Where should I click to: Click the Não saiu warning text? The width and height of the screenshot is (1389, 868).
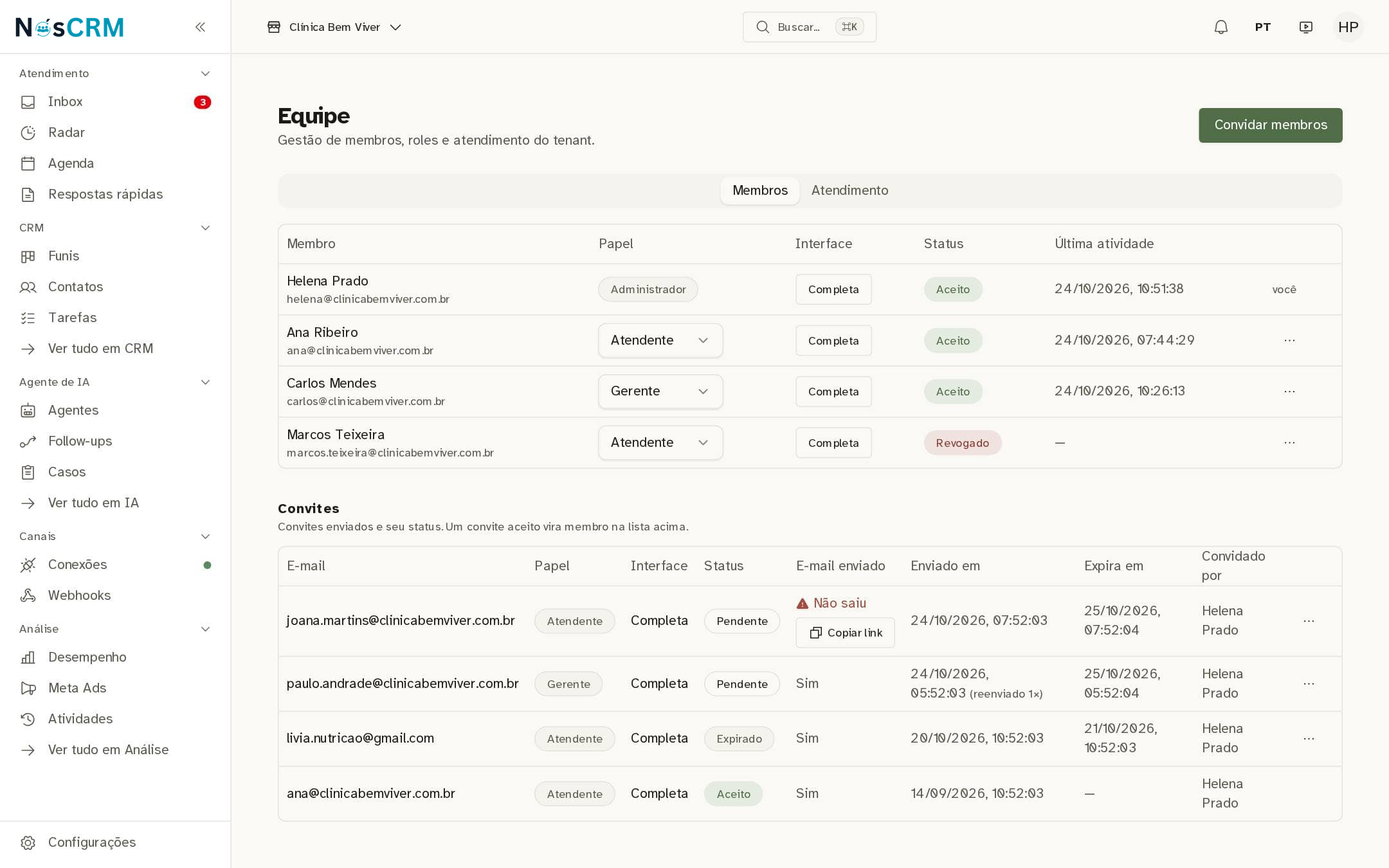[839, 603]
